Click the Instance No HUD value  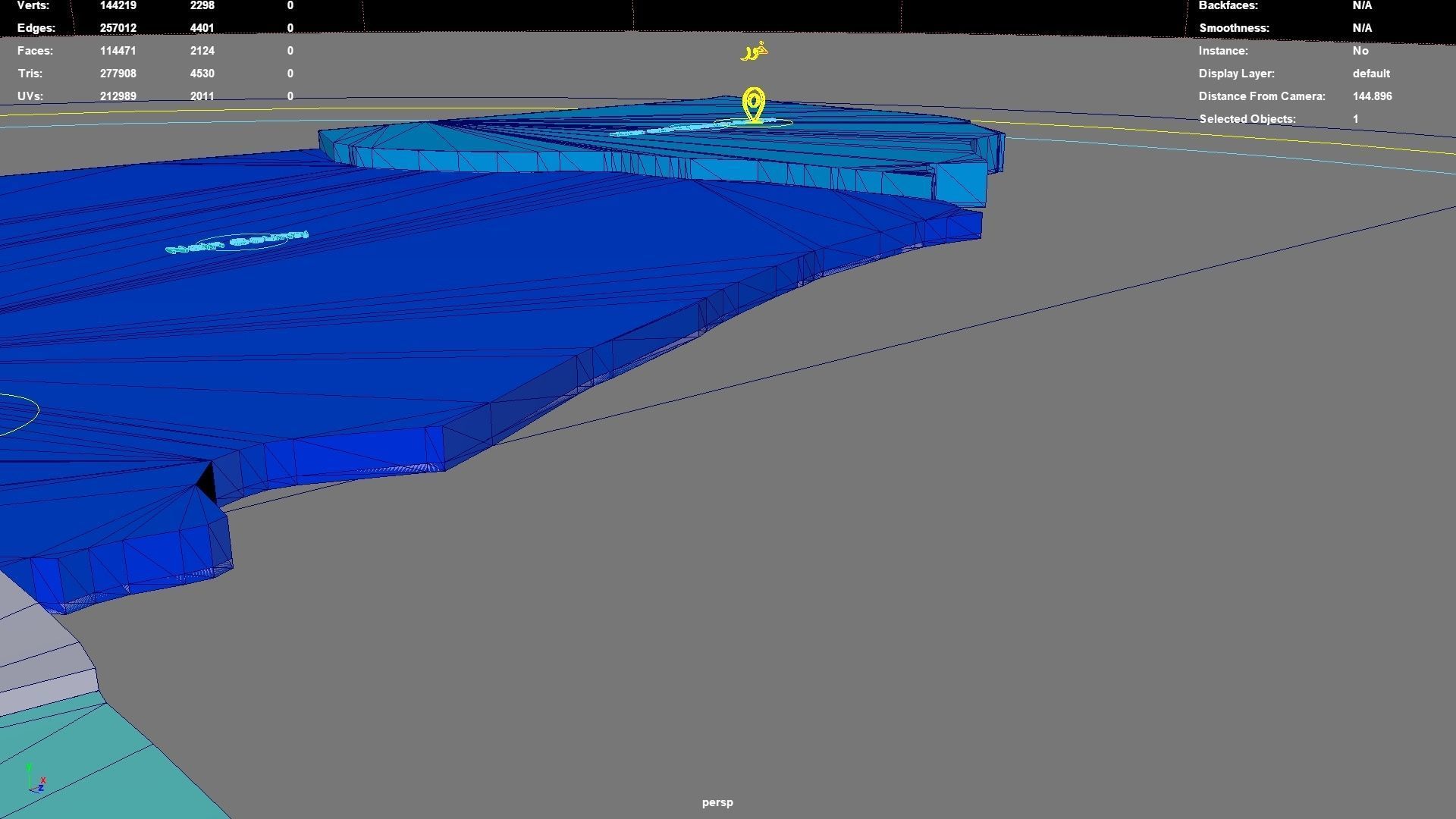point(1360,51)
